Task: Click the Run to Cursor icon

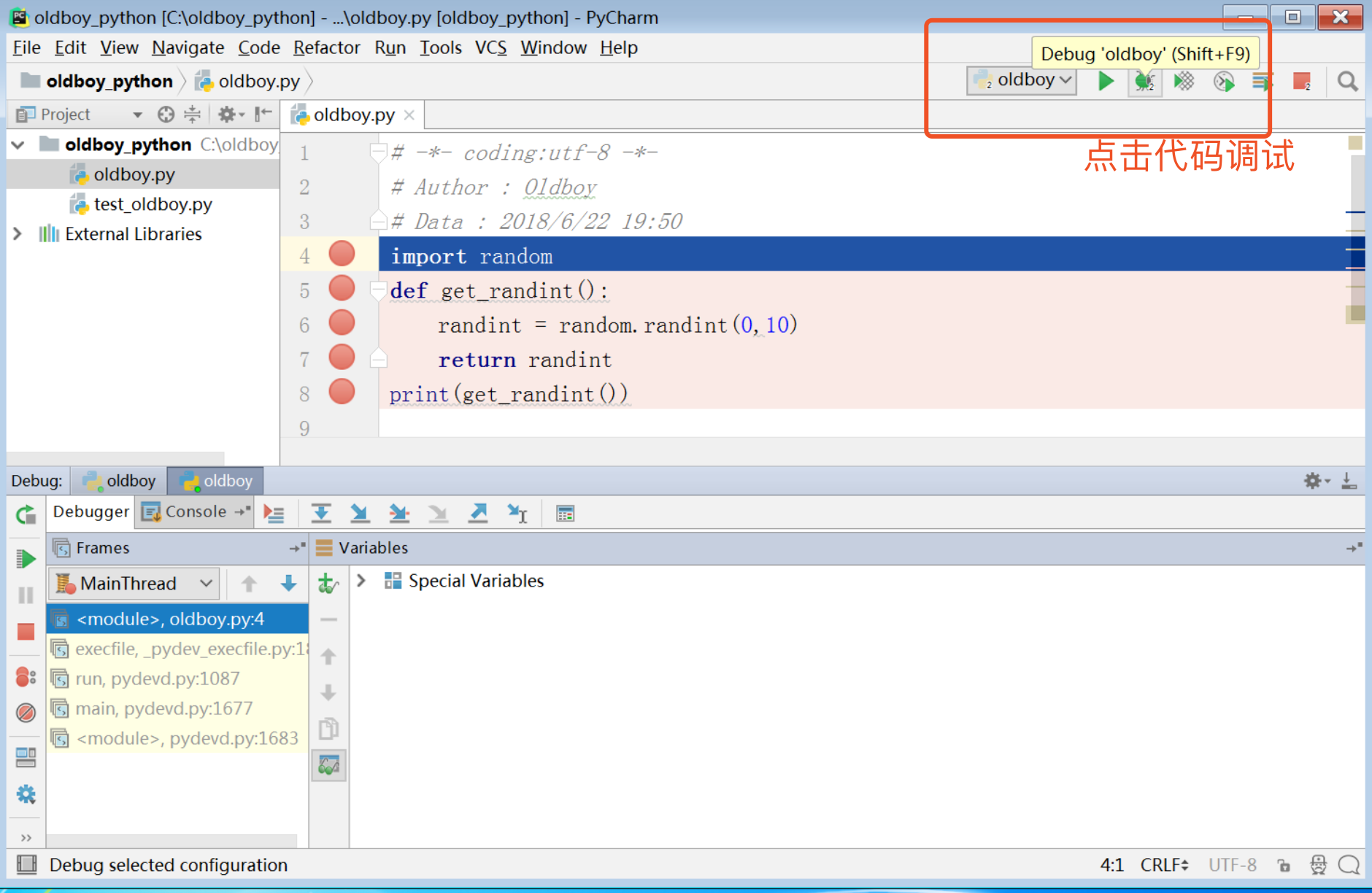Action: (x=517, y=514)
